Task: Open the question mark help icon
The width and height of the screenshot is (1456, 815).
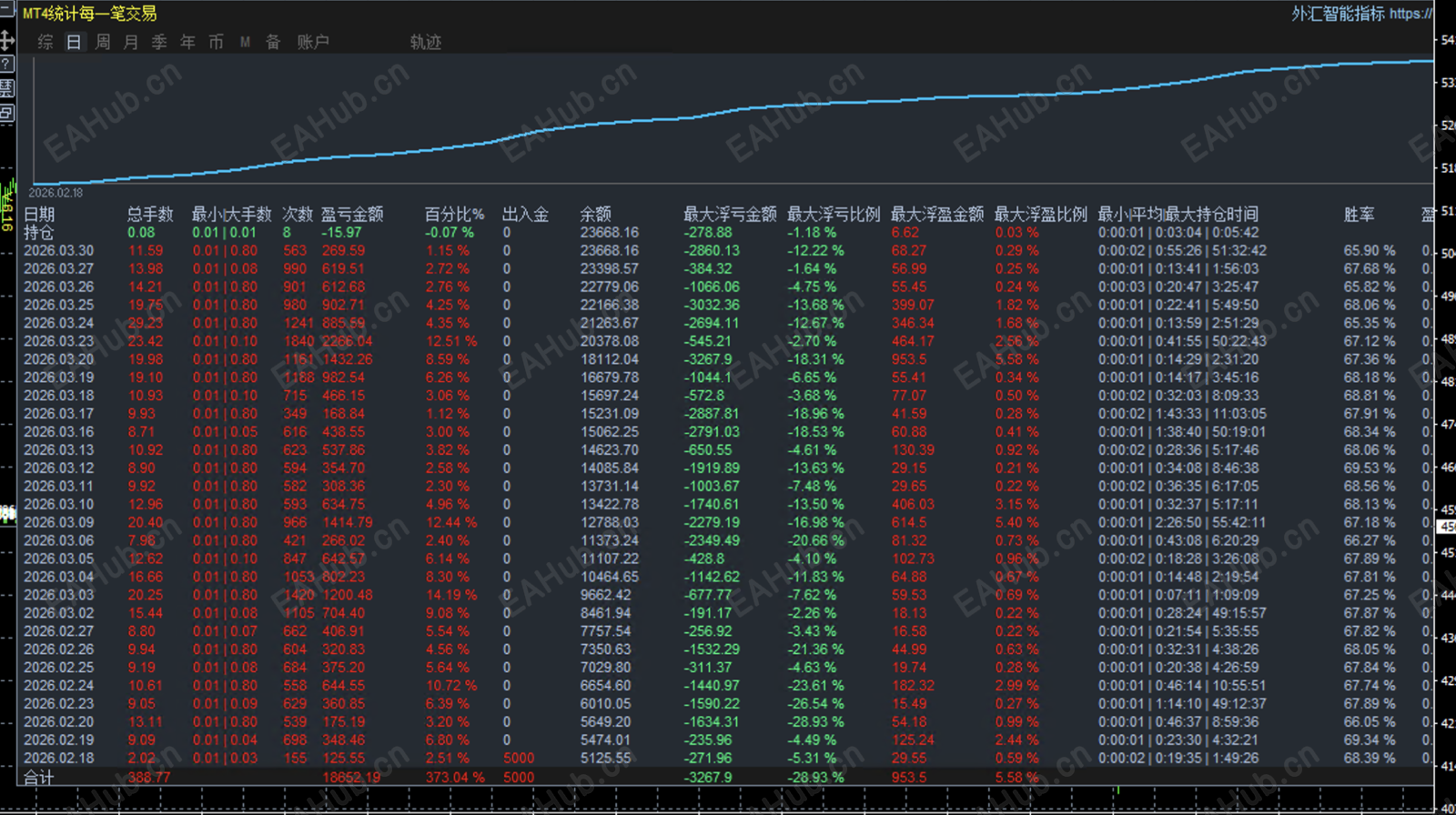Action: coord(6,64)
